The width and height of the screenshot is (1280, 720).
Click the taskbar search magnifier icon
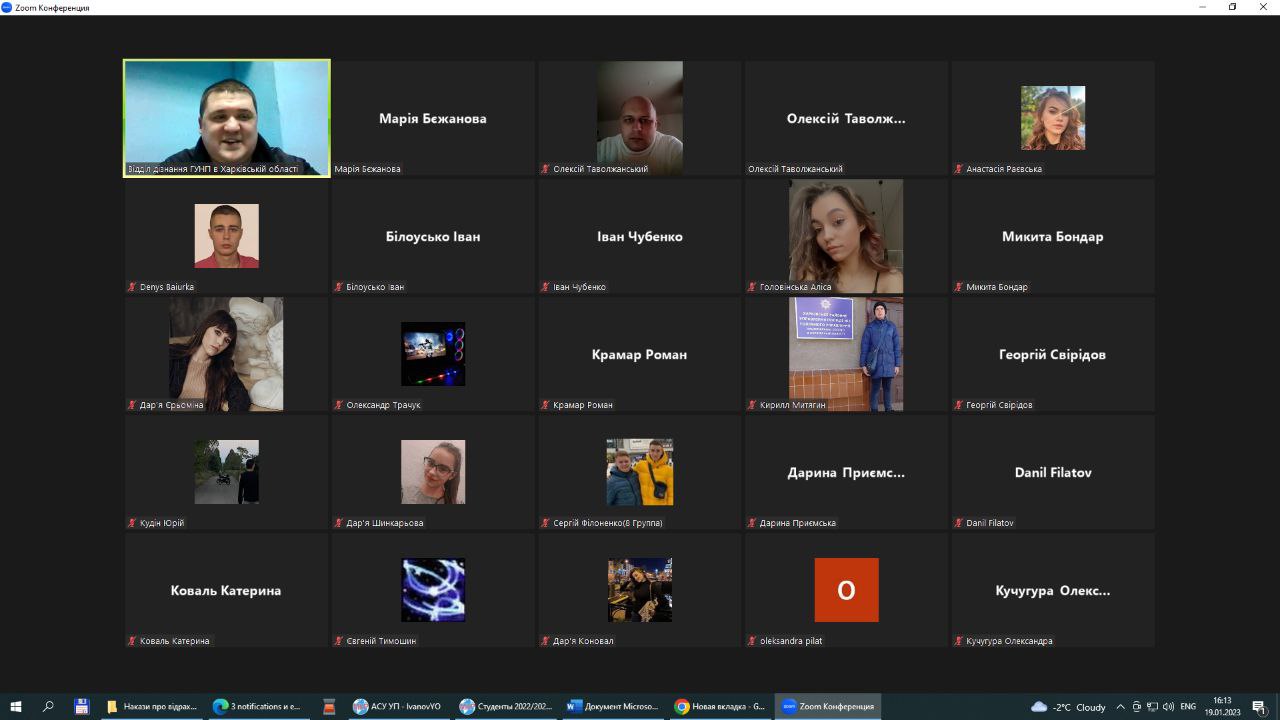[x=48, y=706]
